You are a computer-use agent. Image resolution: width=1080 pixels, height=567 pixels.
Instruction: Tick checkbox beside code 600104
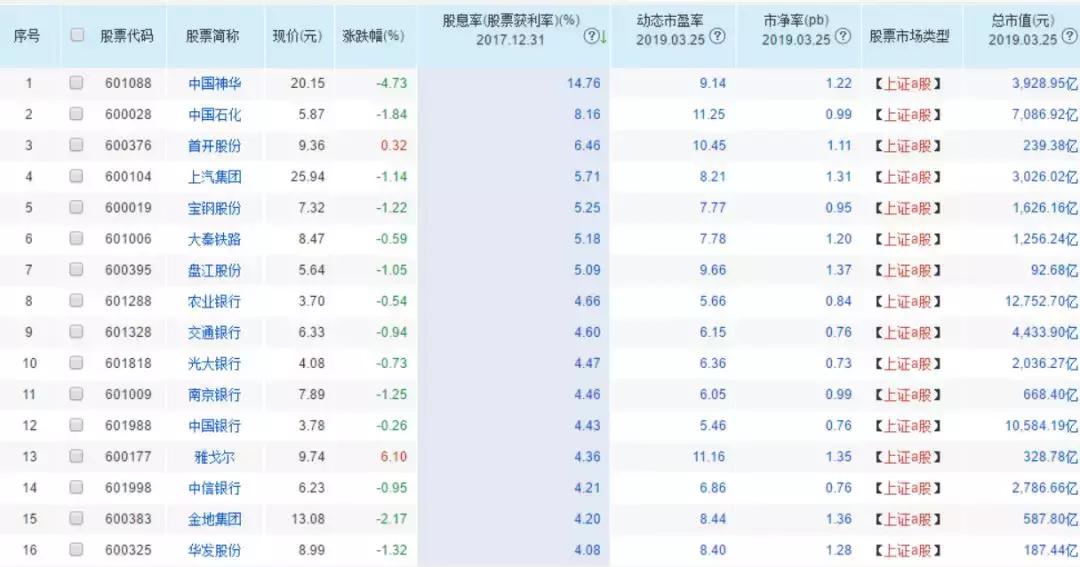(76, 176)
